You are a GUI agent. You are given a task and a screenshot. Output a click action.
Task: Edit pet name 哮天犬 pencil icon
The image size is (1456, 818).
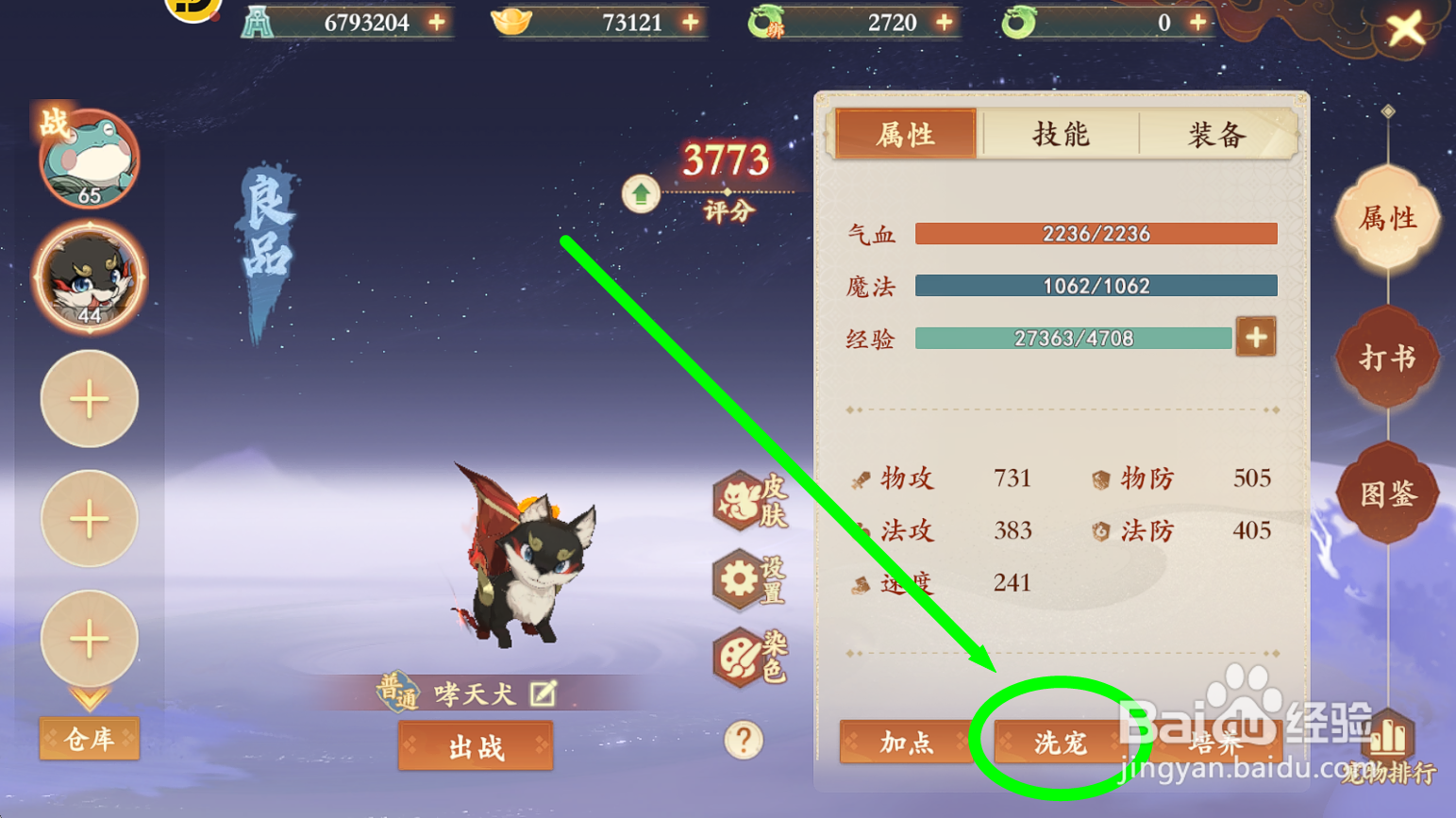point(544,693)
